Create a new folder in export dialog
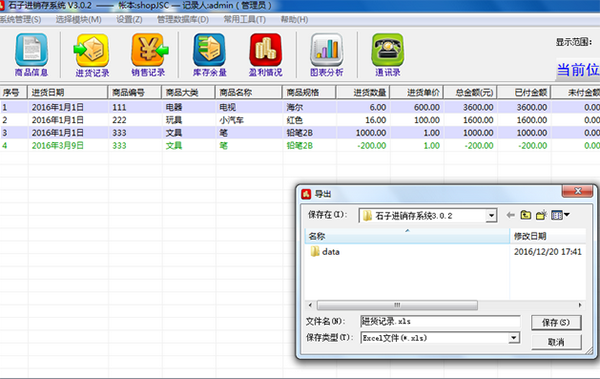This screenshot has height=379, width=600. tap(541, 215)
